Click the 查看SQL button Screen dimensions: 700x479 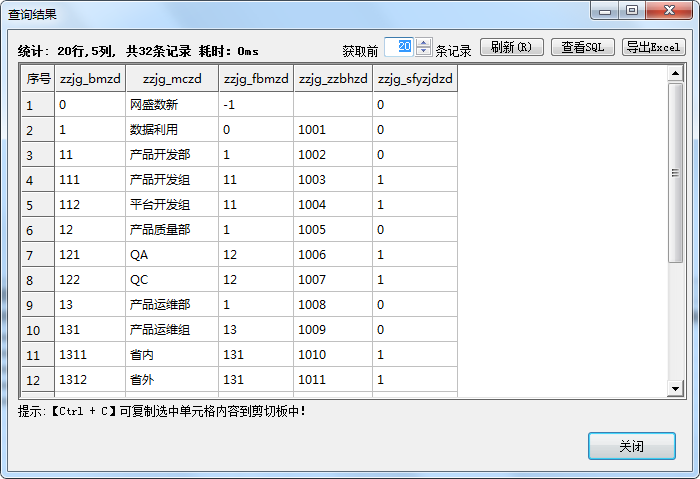pos(582,47)
